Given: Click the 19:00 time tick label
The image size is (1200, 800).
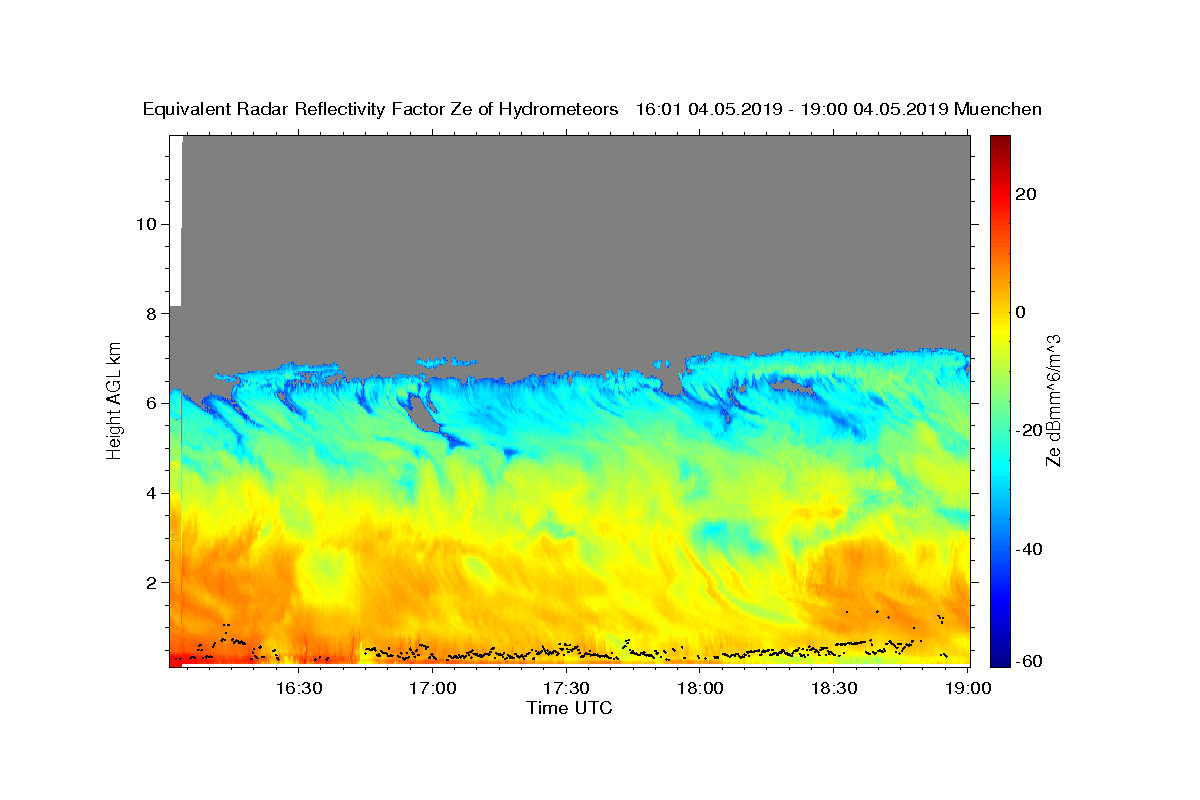Looking at the screenshot, I should pyautogui.click(x=969, y=688).
